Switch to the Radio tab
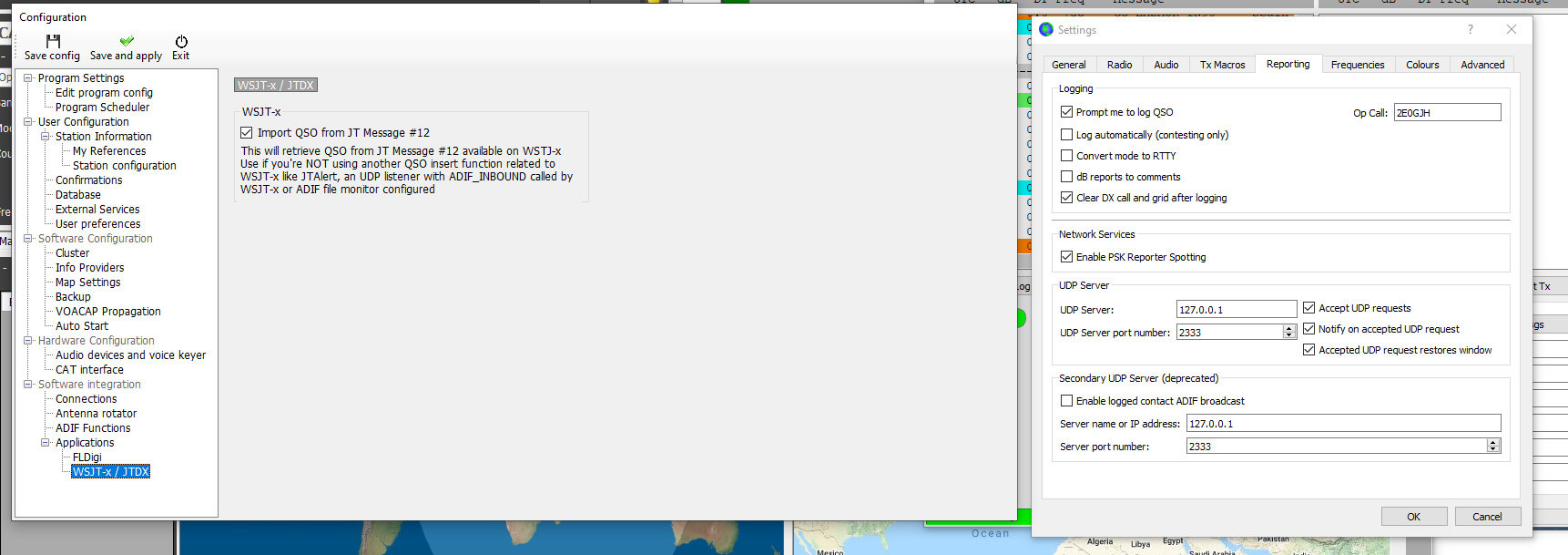The height and width of the screenshot is (555, 1568). click(x=1120, y=65)
